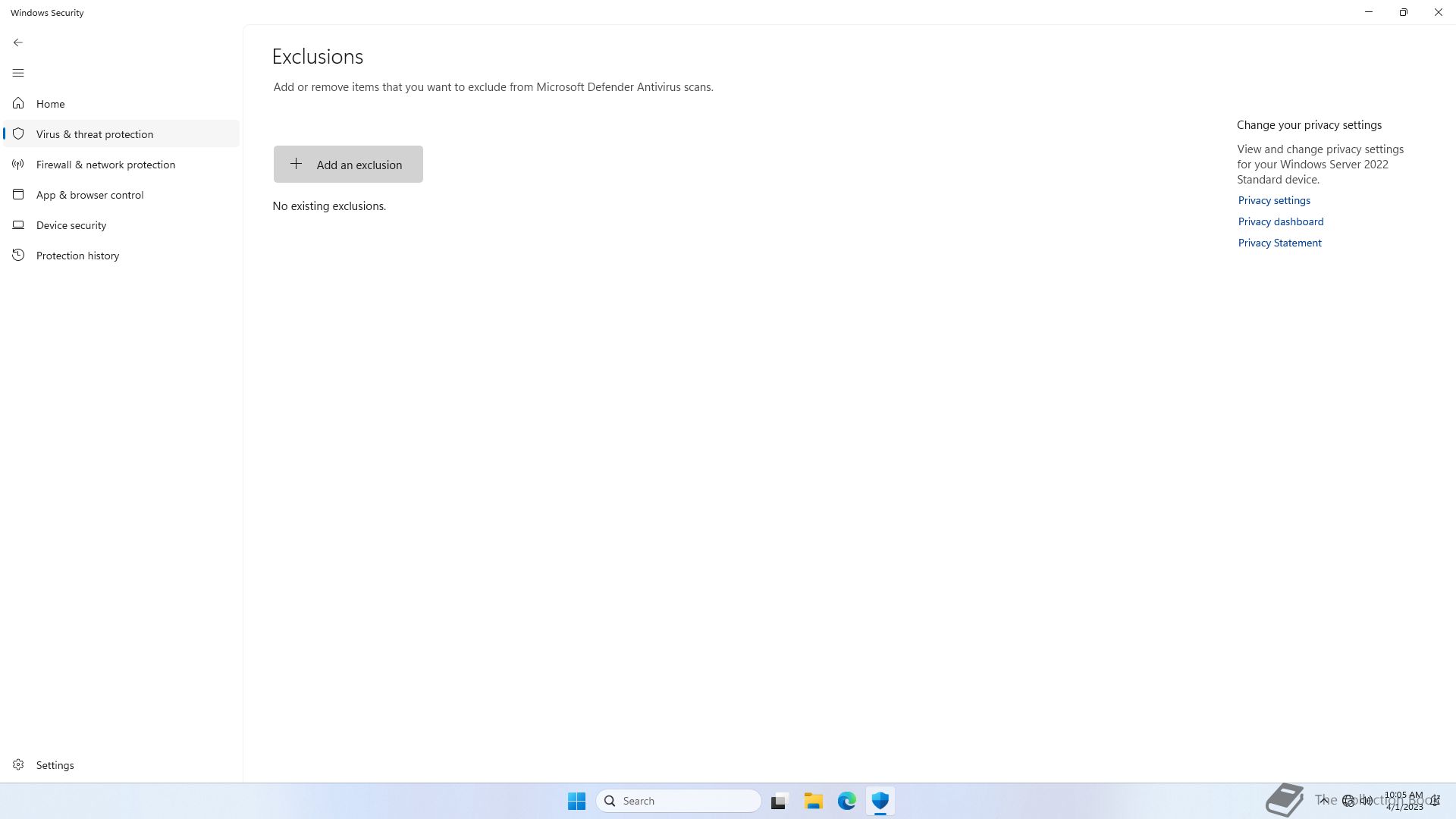Image resolution: width=1456 pixels, height=819 pixels.
Task: Open the Windows Start menu
Action: (x=576, y=801)
